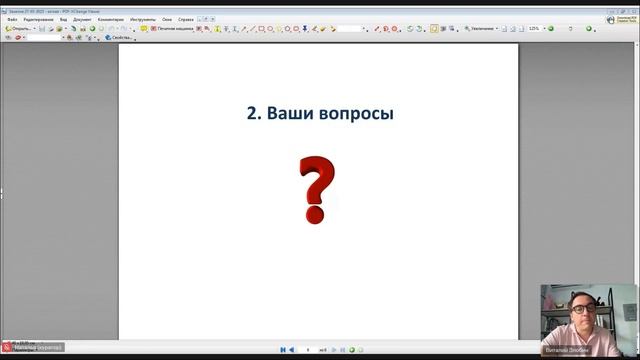Click the red question mark image
This screenshot has height=360, width=640.
[317, 190]
